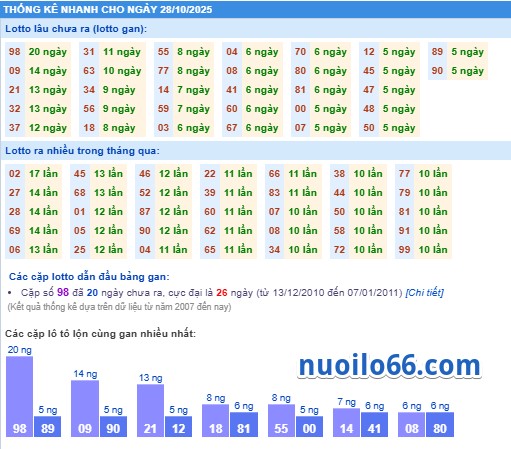Click the chart bar labeled 21 (13 ng)
511x449 pixels.
[x=150, y=411]
